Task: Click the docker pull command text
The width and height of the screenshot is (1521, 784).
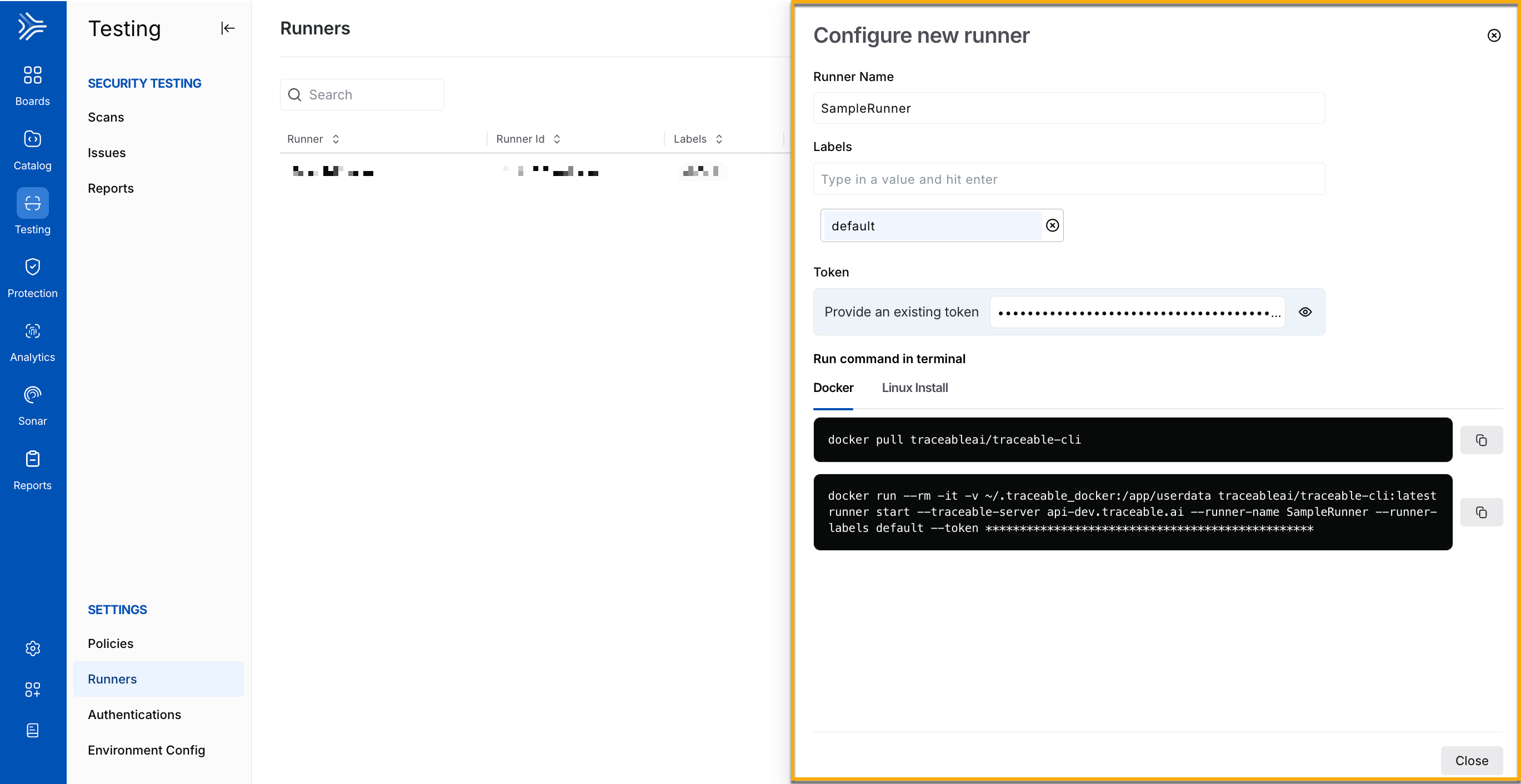Action: (x=954, y=440)
